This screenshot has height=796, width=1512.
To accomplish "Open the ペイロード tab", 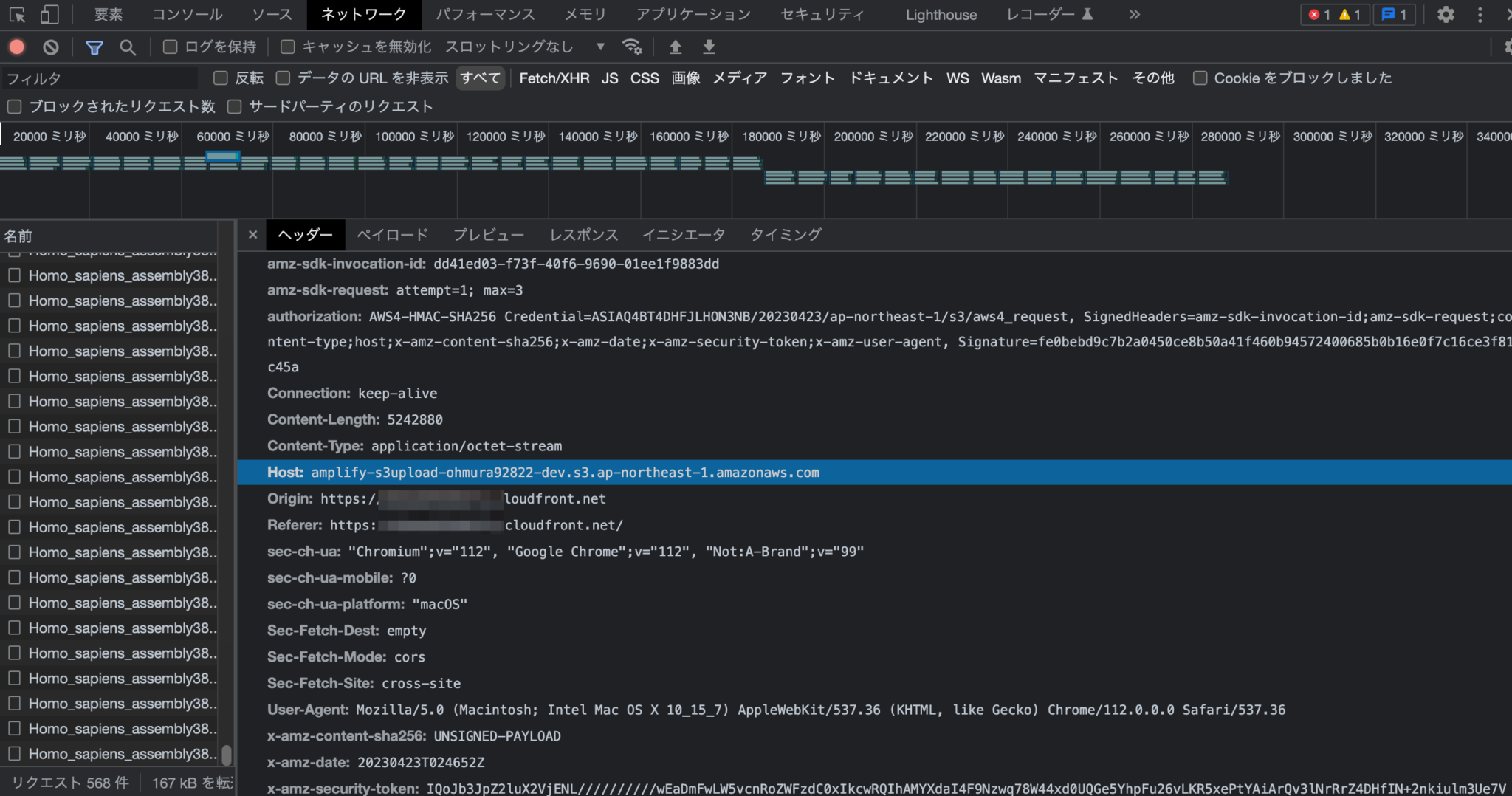I will tap(392, 234).
